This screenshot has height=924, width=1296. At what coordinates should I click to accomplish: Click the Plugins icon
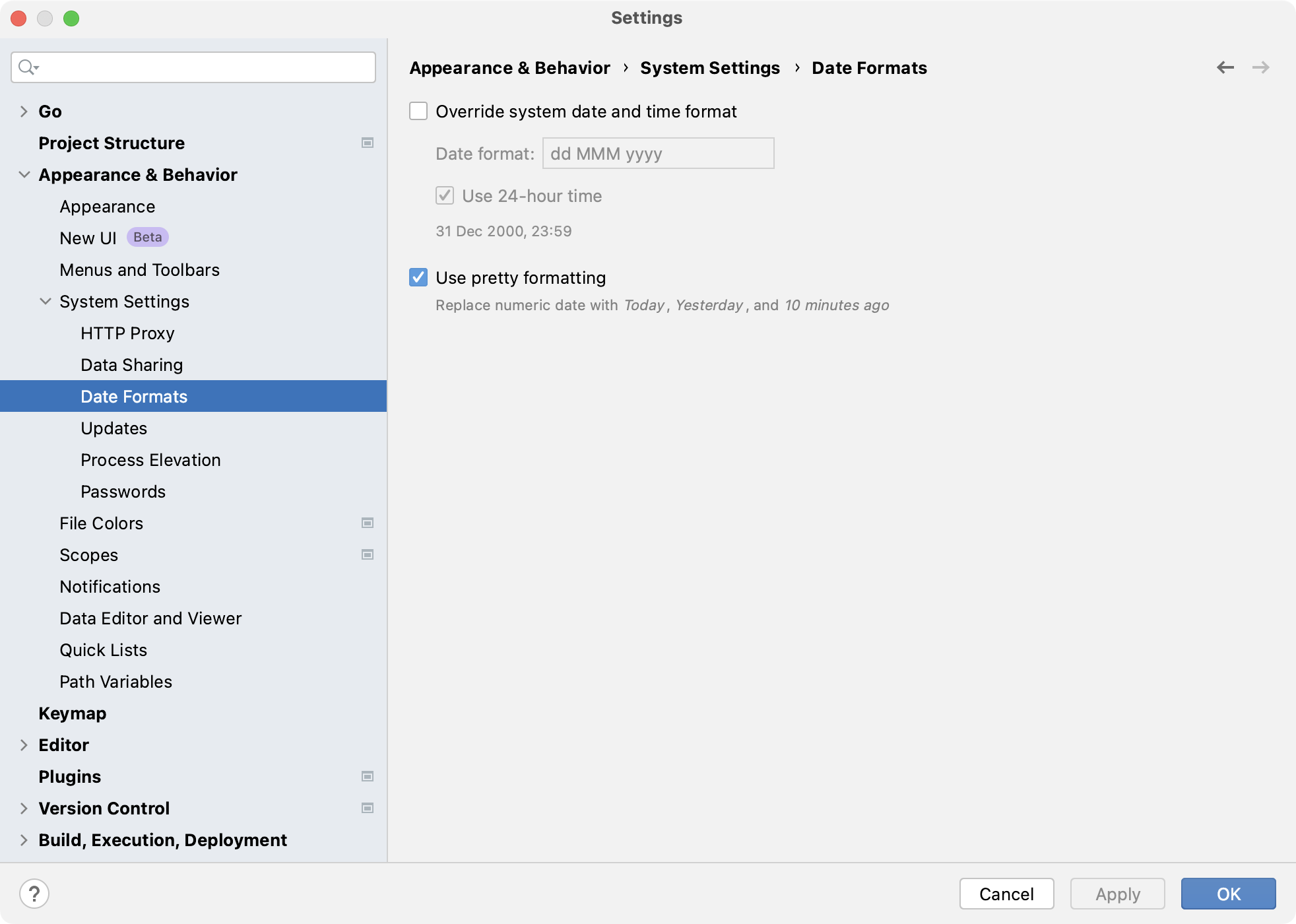click(69, 776)
